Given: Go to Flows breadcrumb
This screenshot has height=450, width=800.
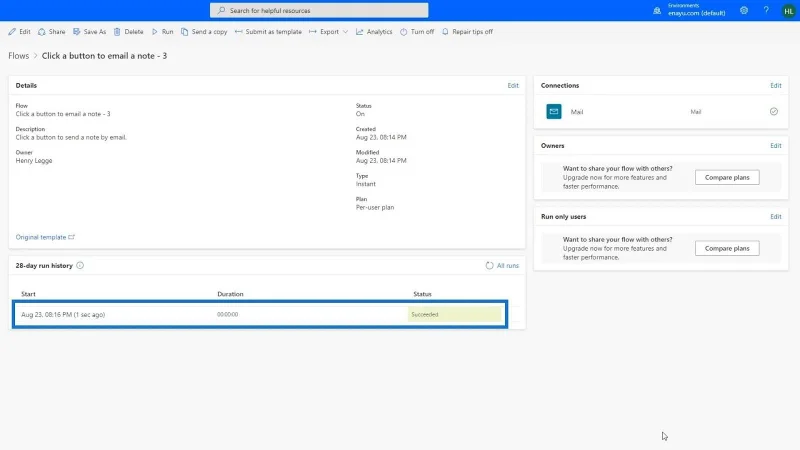Looking at the screenshot, I should 18,56.
